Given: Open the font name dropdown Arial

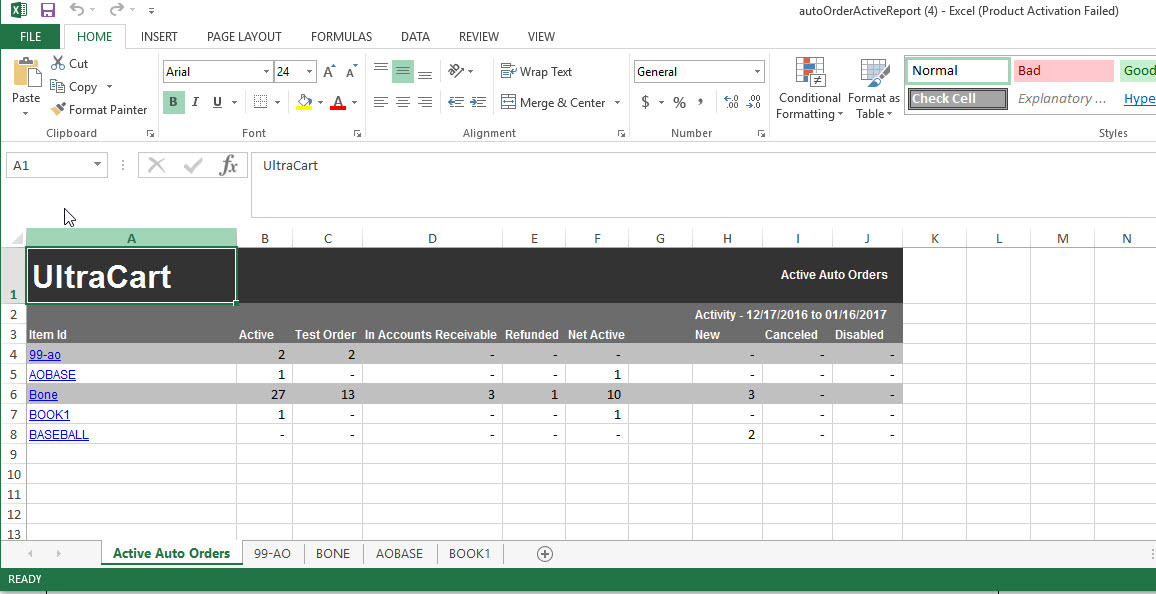Looking at the screenshot, I should pyautogui.click(x=266, y=71).
